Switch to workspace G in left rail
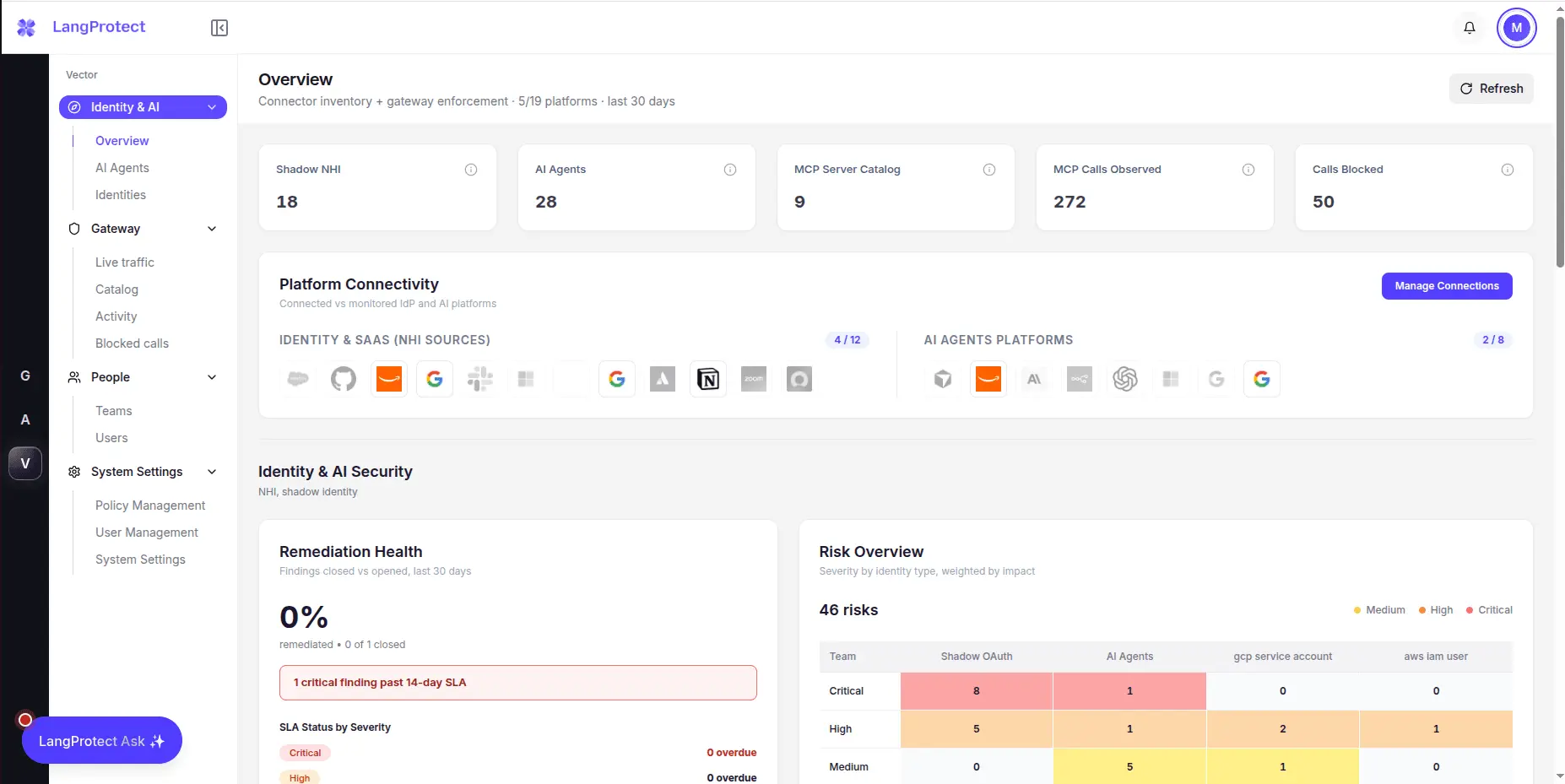The width and height of the screenshot is (1565, 784). tap(25, 376)
